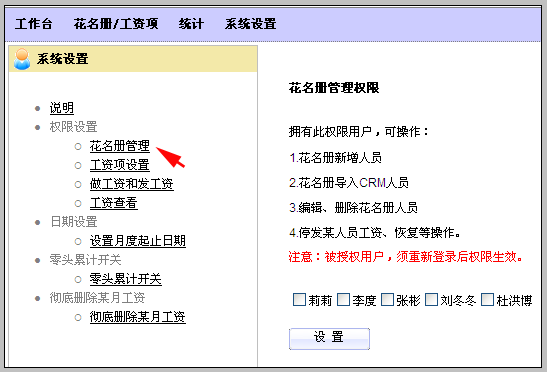Open 做工资和发工资 link
This screenshot has width=547, height=372.
pyautogui.click(x=132, y=184)
